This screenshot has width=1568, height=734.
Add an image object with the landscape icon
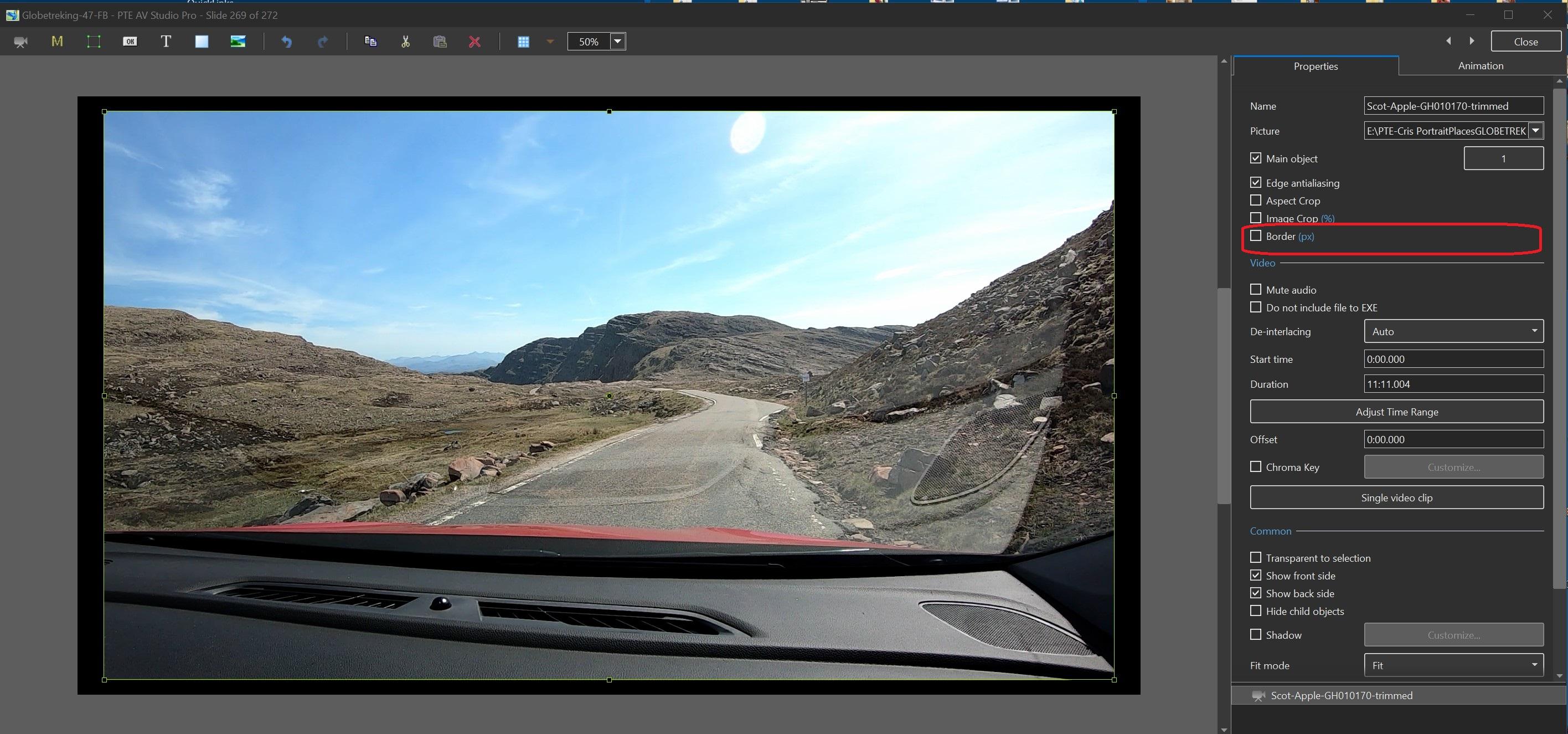[238, 42]
